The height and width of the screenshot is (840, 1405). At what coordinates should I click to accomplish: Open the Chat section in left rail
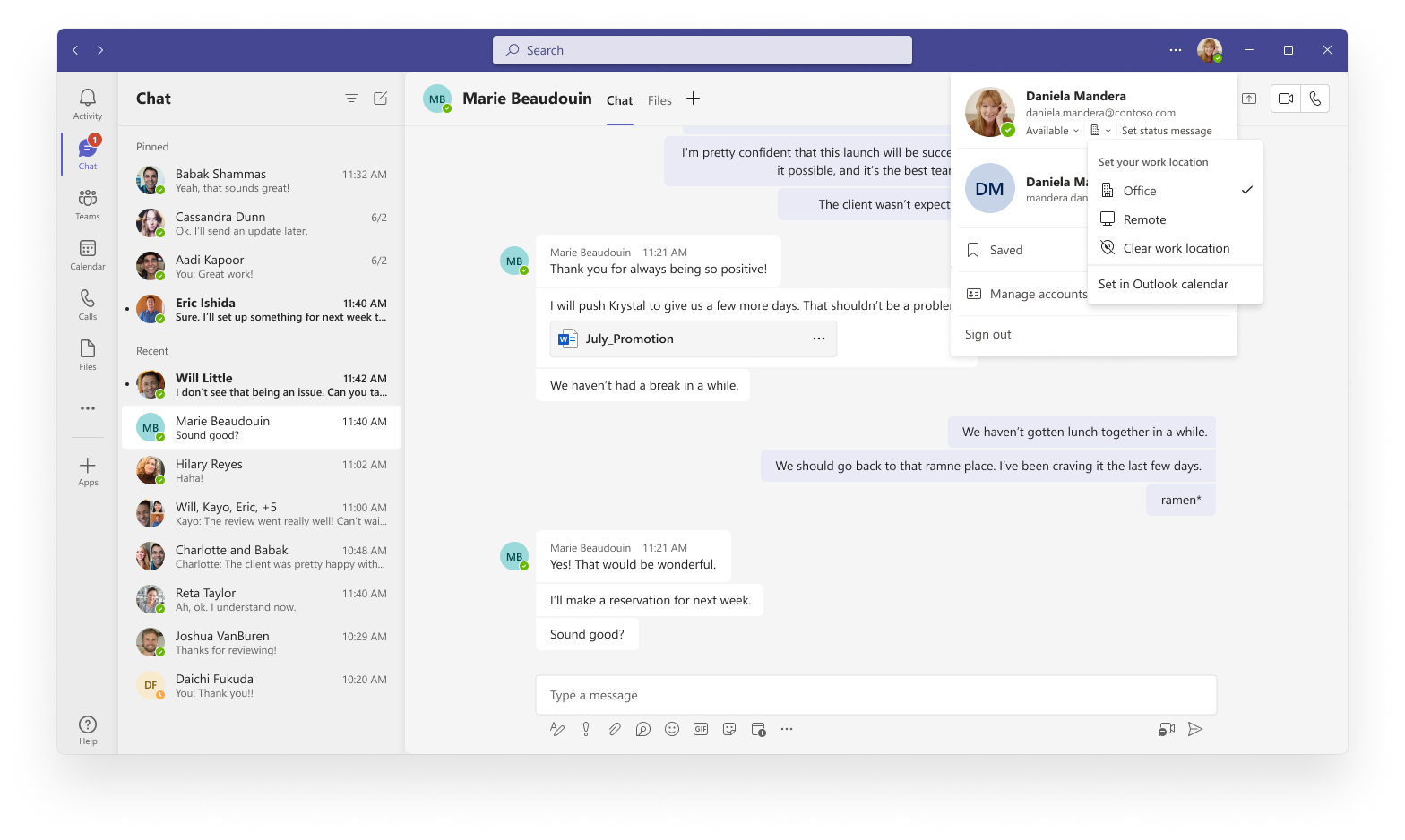click(x=88, y=154)
